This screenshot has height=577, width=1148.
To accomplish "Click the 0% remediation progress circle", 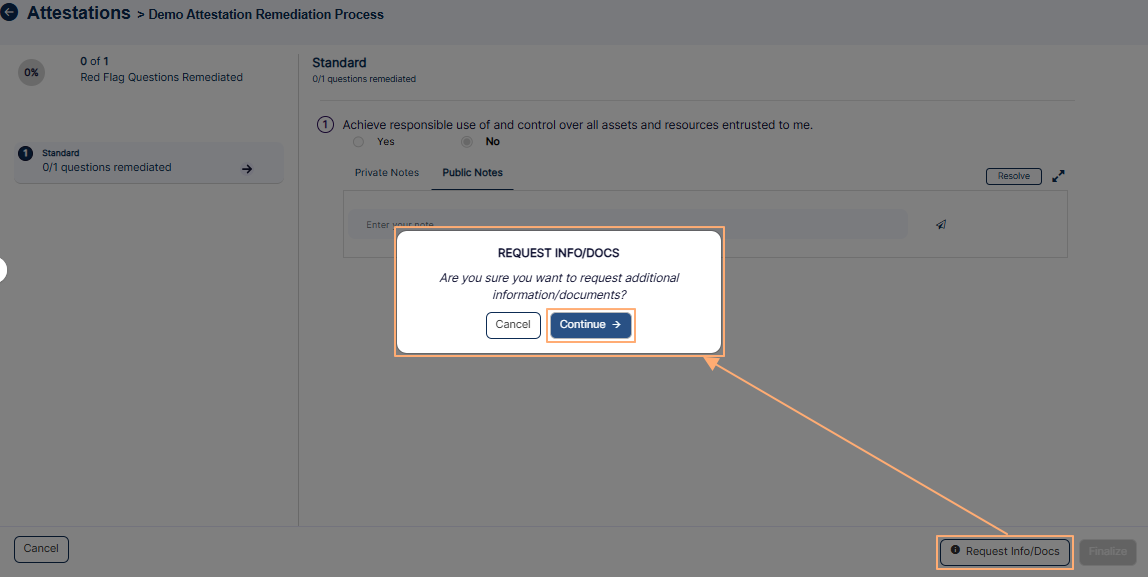I will [31, 72].
